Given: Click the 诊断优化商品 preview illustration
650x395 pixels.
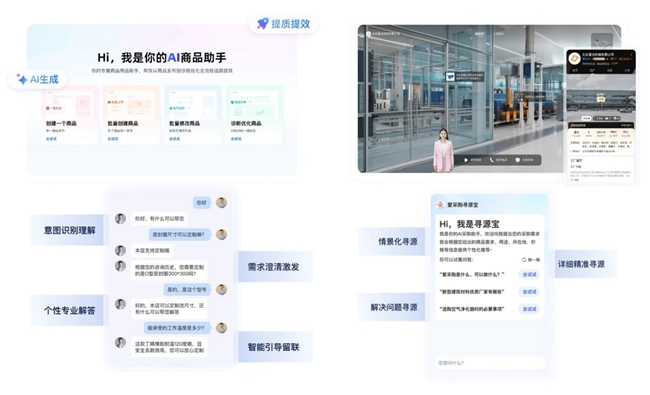Looking at the screenshot, I should [x=255, y=102].
